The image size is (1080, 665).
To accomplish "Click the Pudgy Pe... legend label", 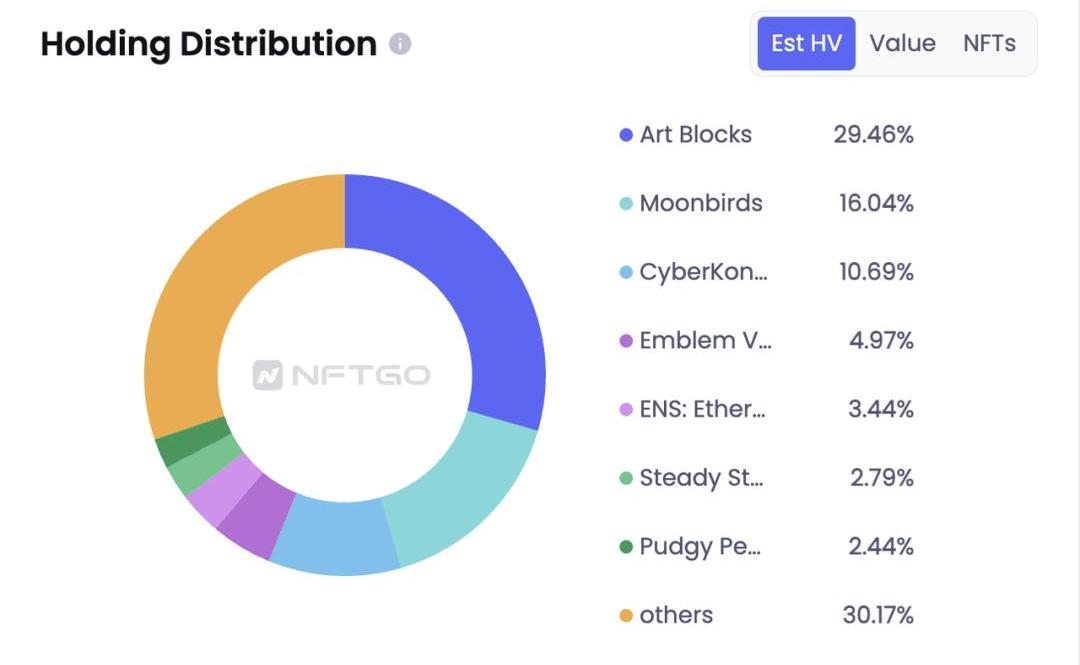I will tap(700, 547).
